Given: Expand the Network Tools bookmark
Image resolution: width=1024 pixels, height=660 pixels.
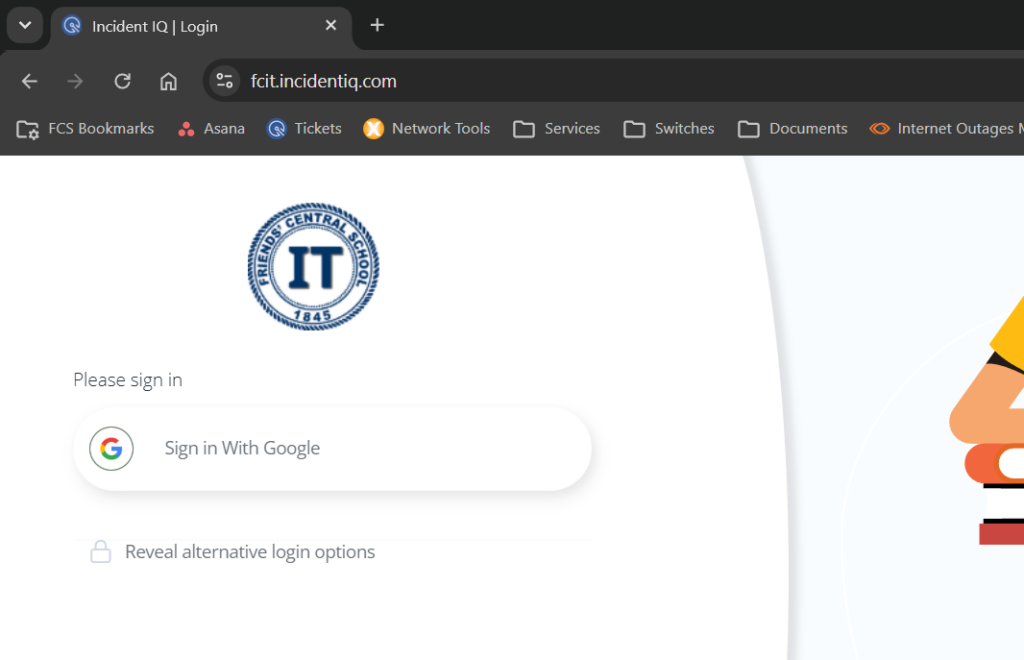Looking at the screenshot, I should pyautogui.click(x=426, y=129).
